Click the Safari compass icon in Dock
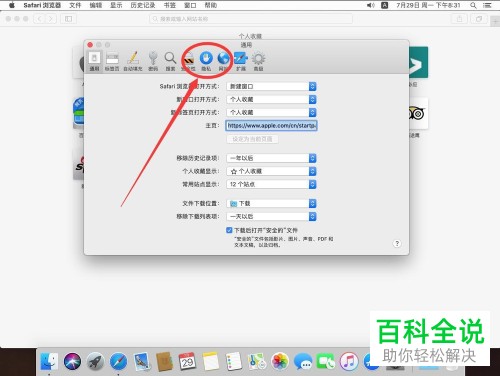500x376 pixels. (118, 362)
